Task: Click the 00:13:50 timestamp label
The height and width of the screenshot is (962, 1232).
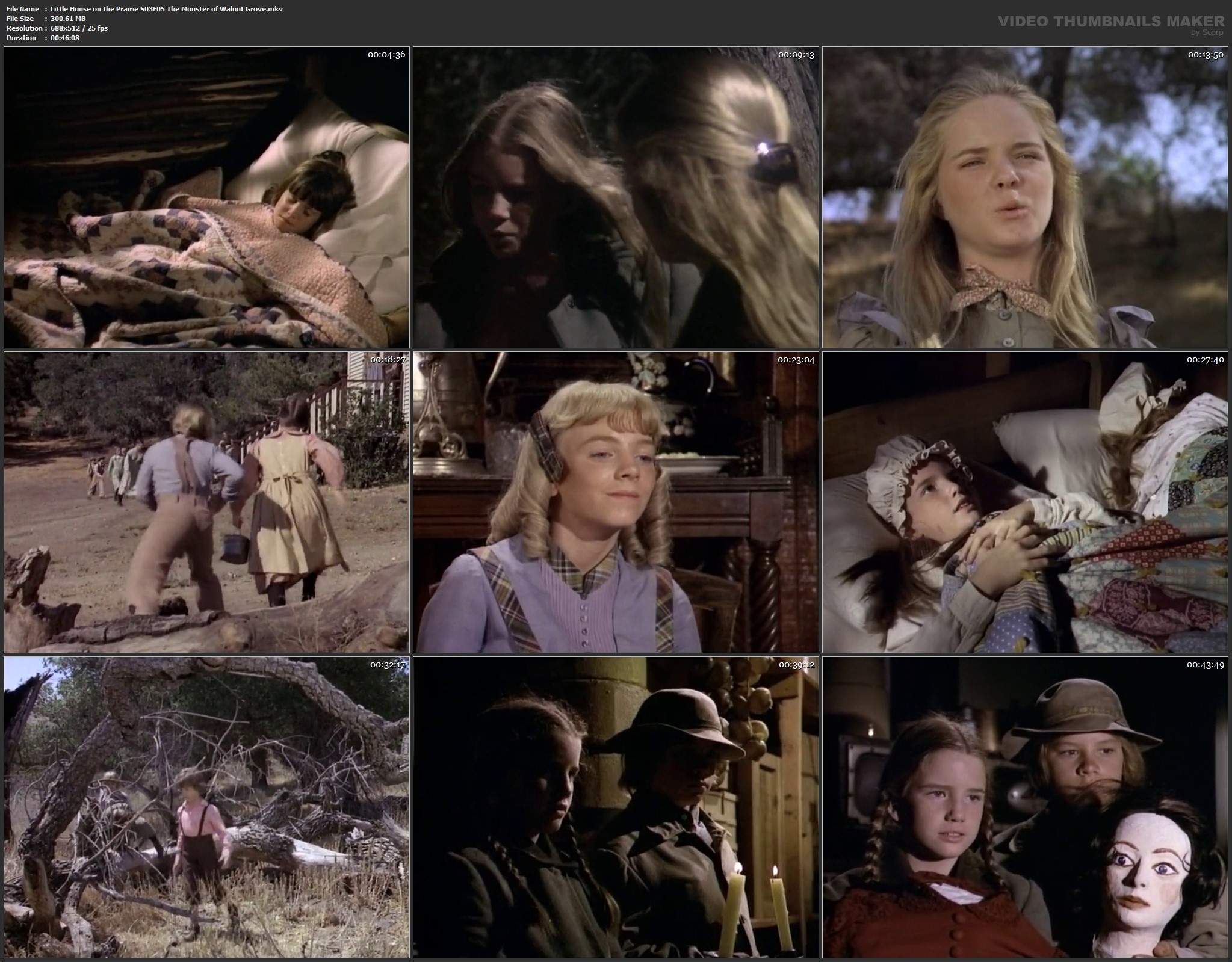Action: click(x=1206, y=55)
